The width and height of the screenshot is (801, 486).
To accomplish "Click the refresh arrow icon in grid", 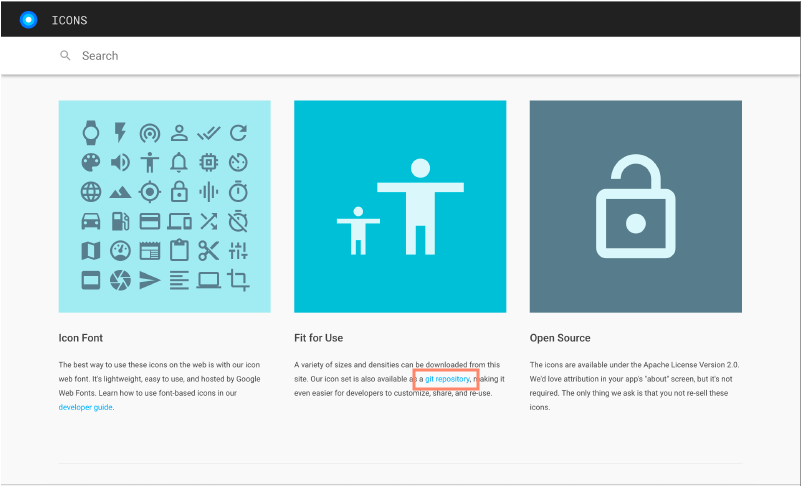I will [238, 132].
